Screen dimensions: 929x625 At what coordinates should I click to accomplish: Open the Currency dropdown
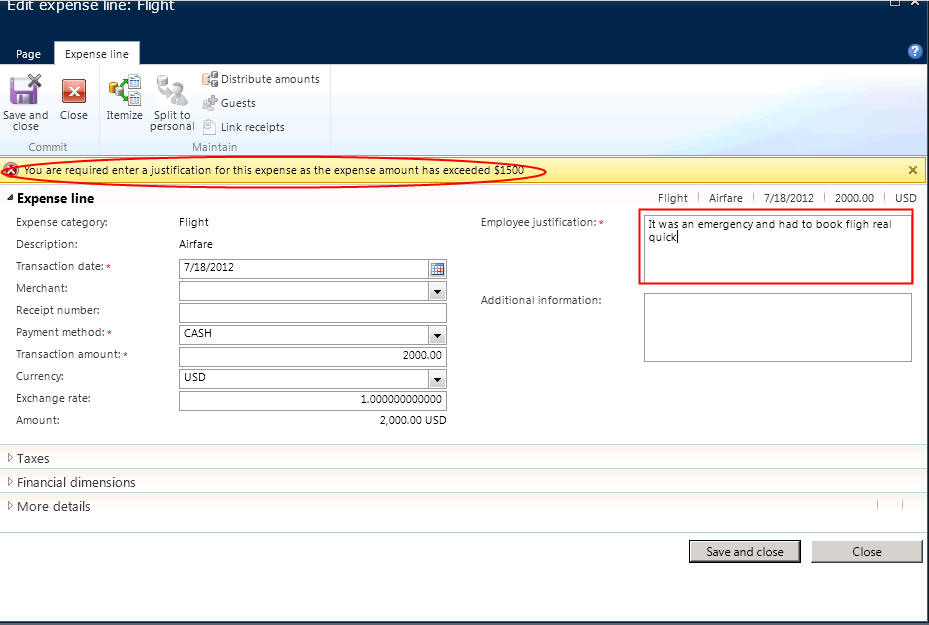tap(437, 379)
